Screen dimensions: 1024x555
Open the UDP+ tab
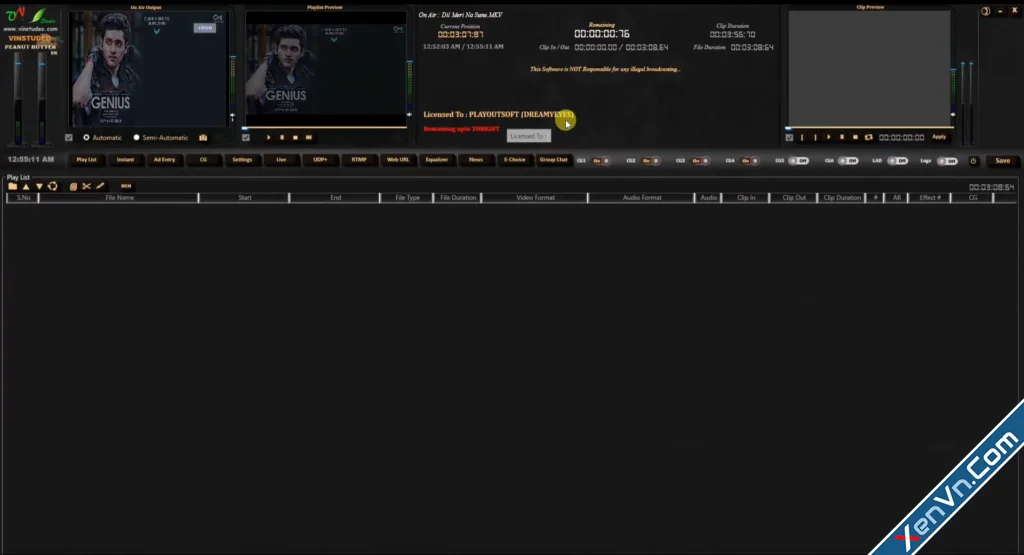tap(320, 160)
